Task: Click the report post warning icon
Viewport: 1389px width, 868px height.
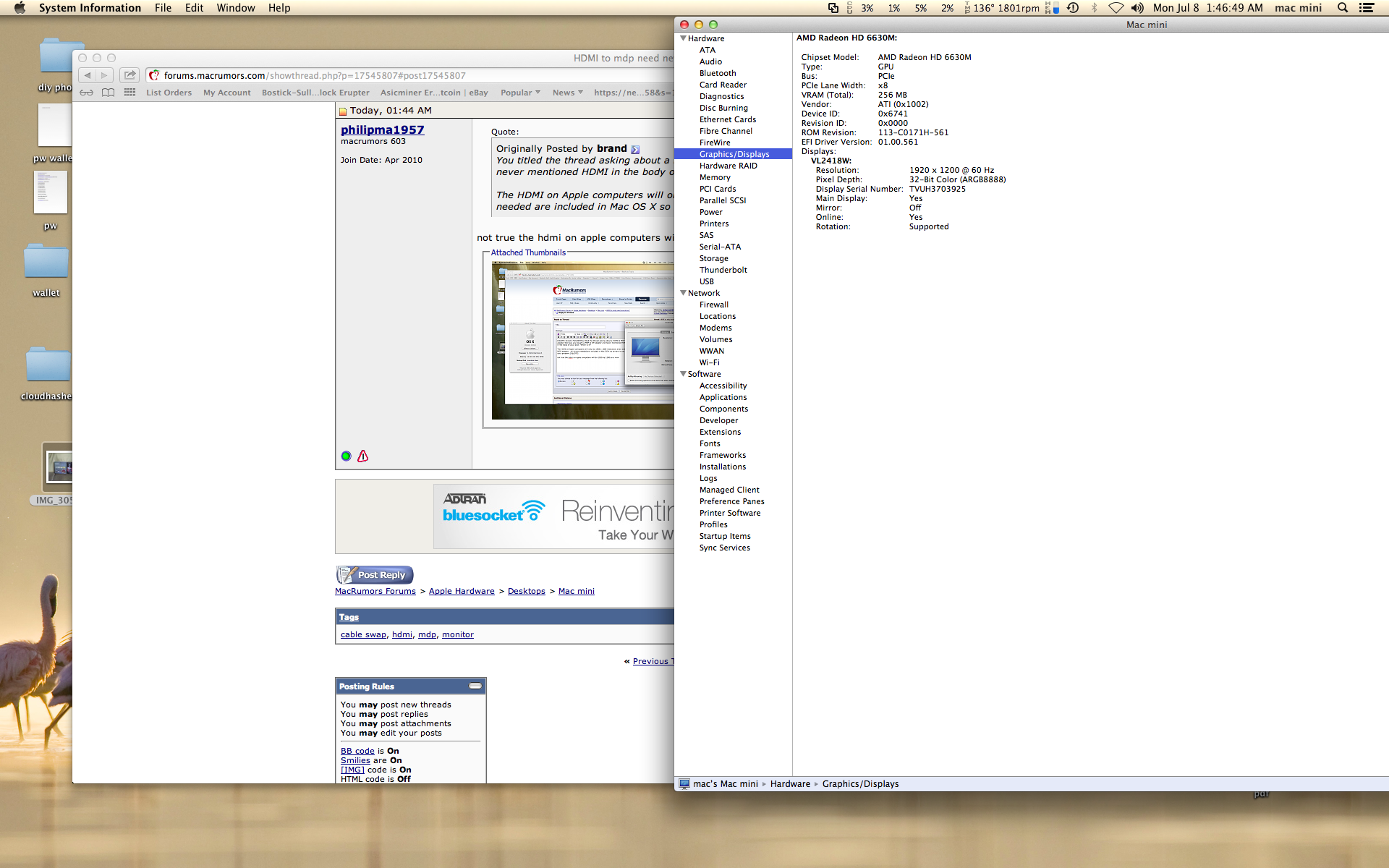Action: (x=363, y=456)
